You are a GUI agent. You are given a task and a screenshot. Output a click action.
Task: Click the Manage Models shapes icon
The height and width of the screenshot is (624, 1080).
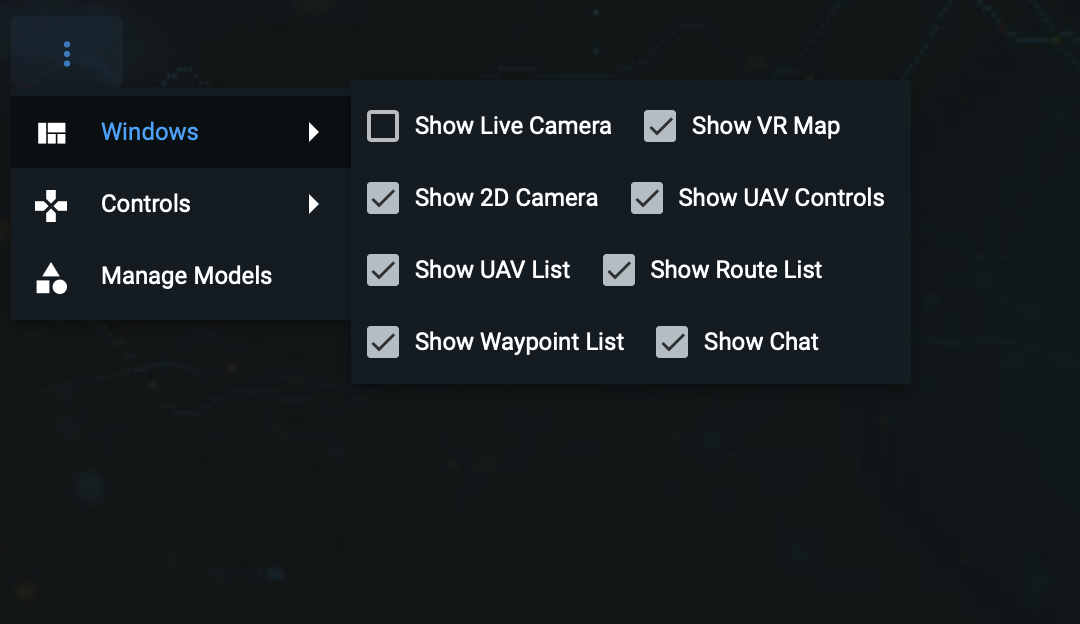click(x=51, y=277)
